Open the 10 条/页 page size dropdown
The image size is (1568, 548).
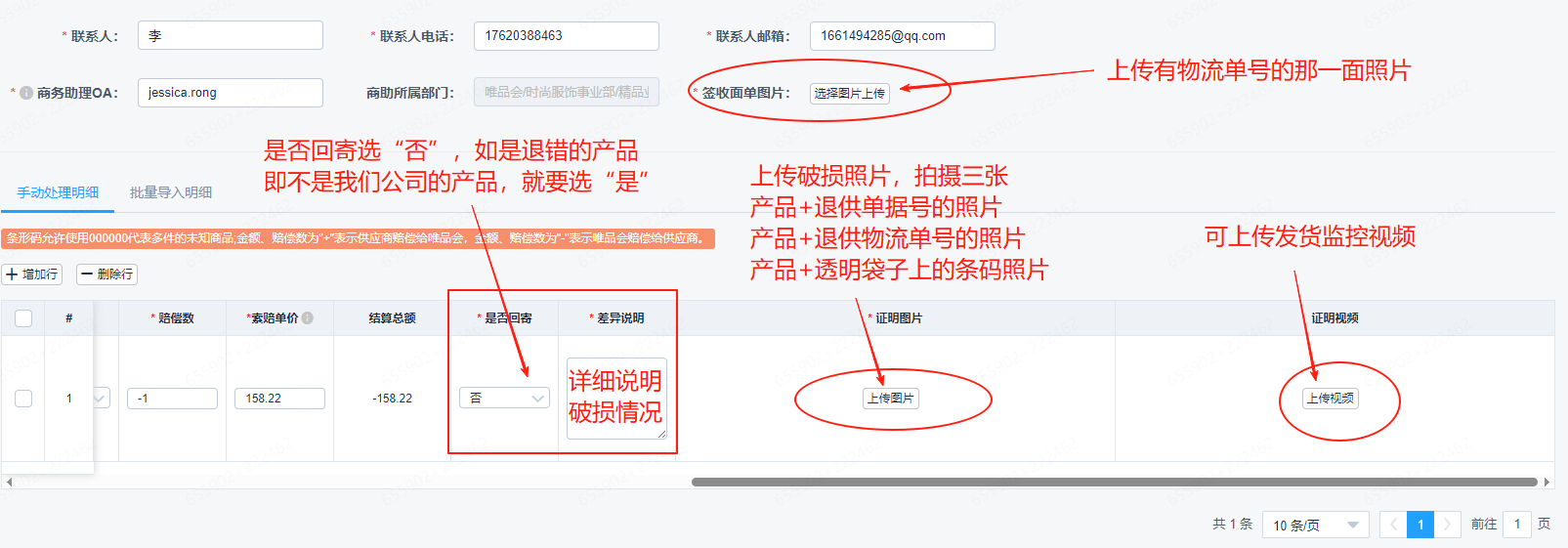pos(1315,525)
